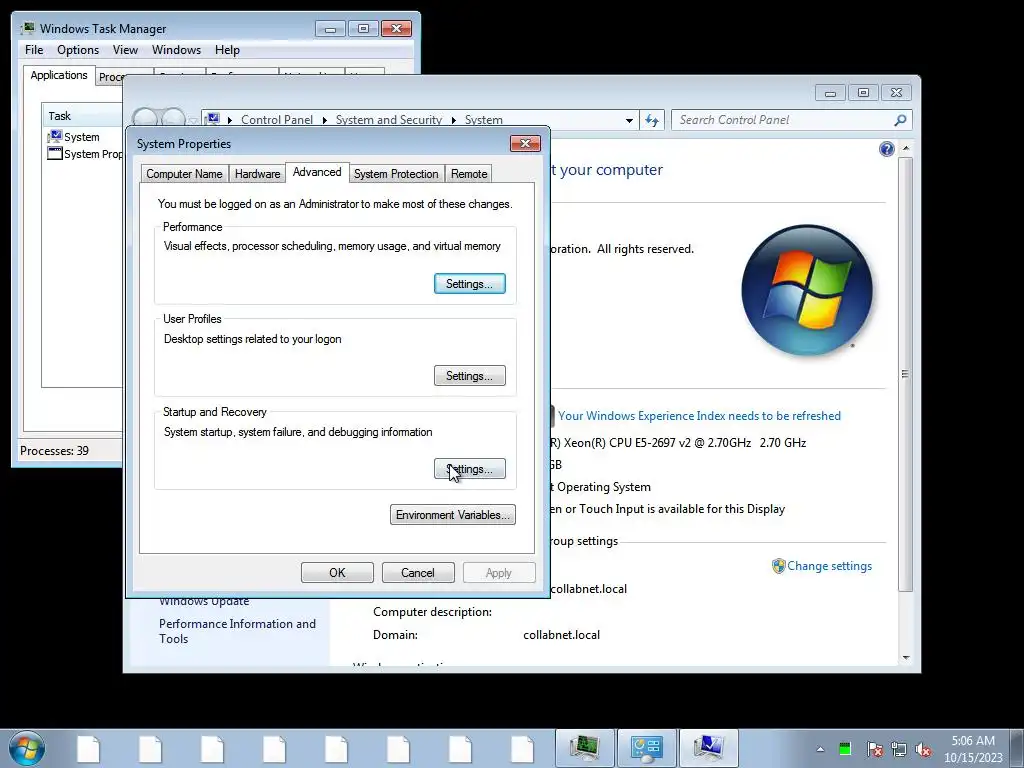Refresh the Control Panel address bar
Image resolution: width=1024 pixels, height=768 pixels.
pyautogui.click(x=652, y=120)
